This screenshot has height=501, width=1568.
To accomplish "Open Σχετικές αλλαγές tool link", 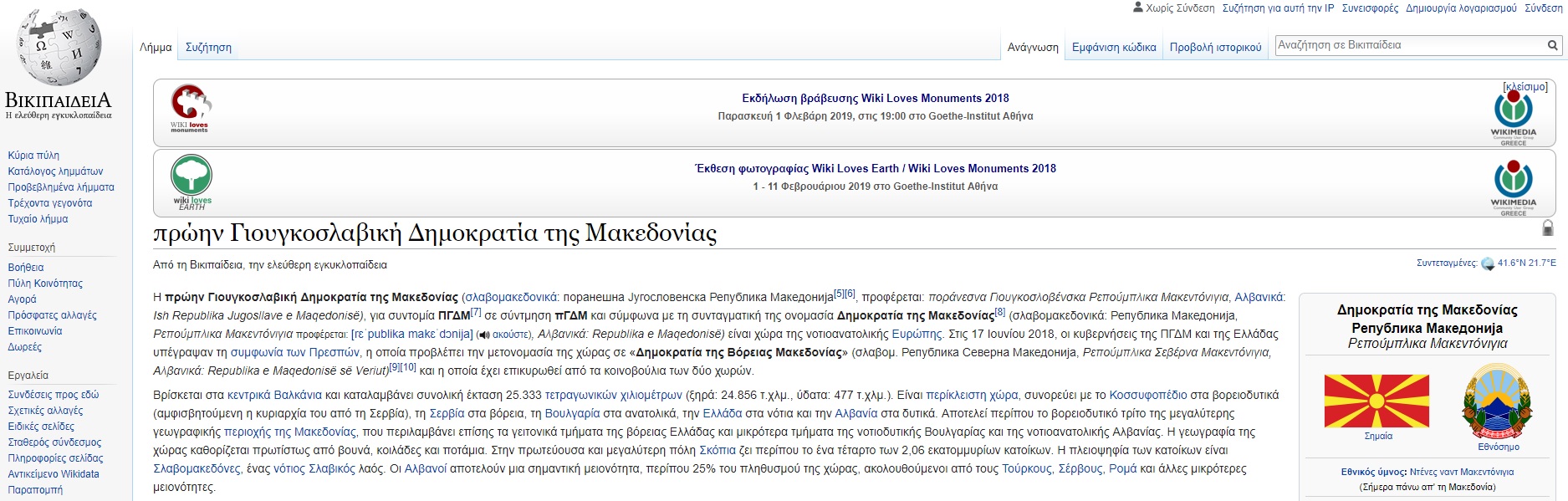I will [x=45, y=411].
